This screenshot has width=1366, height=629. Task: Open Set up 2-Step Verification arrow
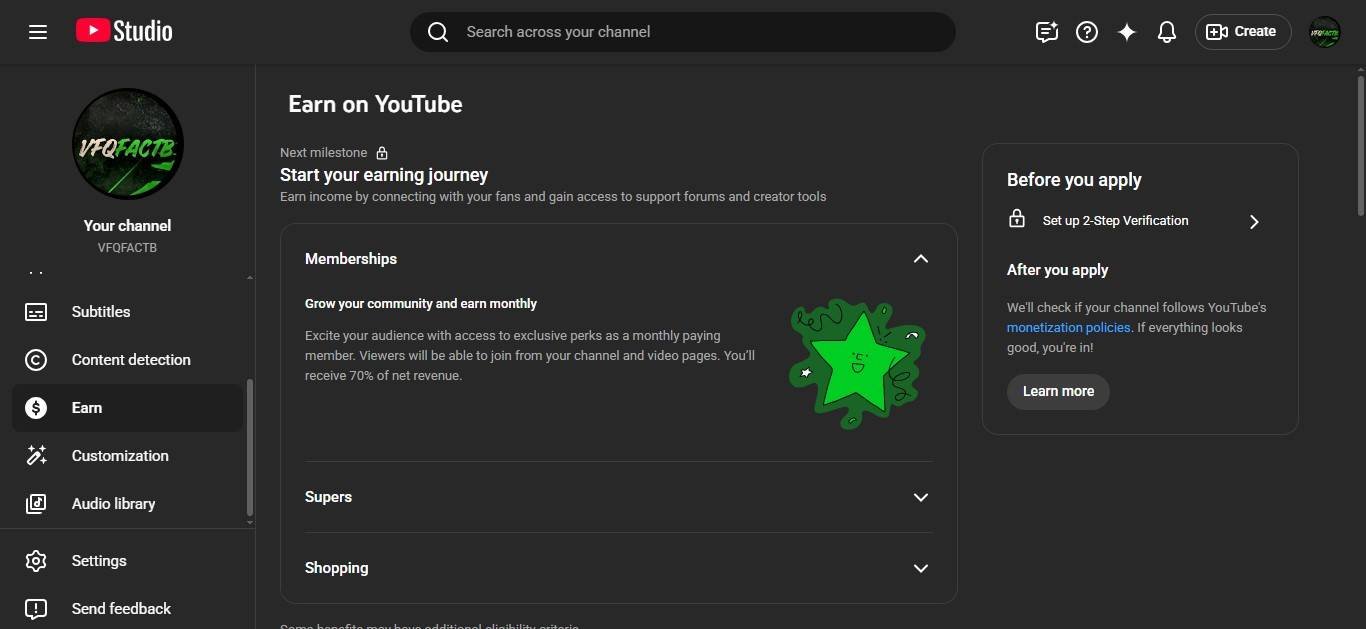1254,221
